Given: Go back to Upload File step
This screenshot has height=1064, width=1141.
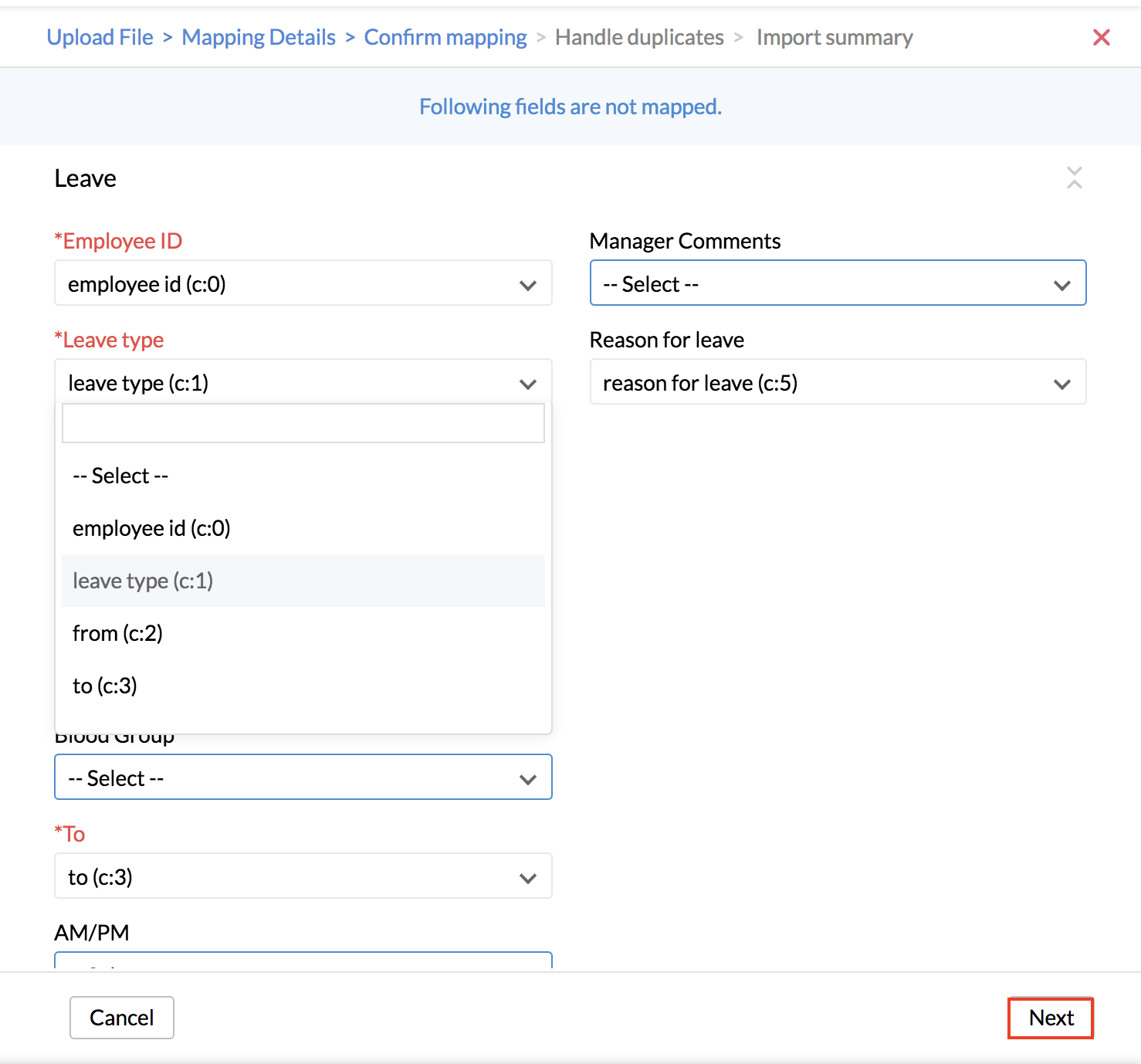Looking at the screenshot, I should [100, 37].
